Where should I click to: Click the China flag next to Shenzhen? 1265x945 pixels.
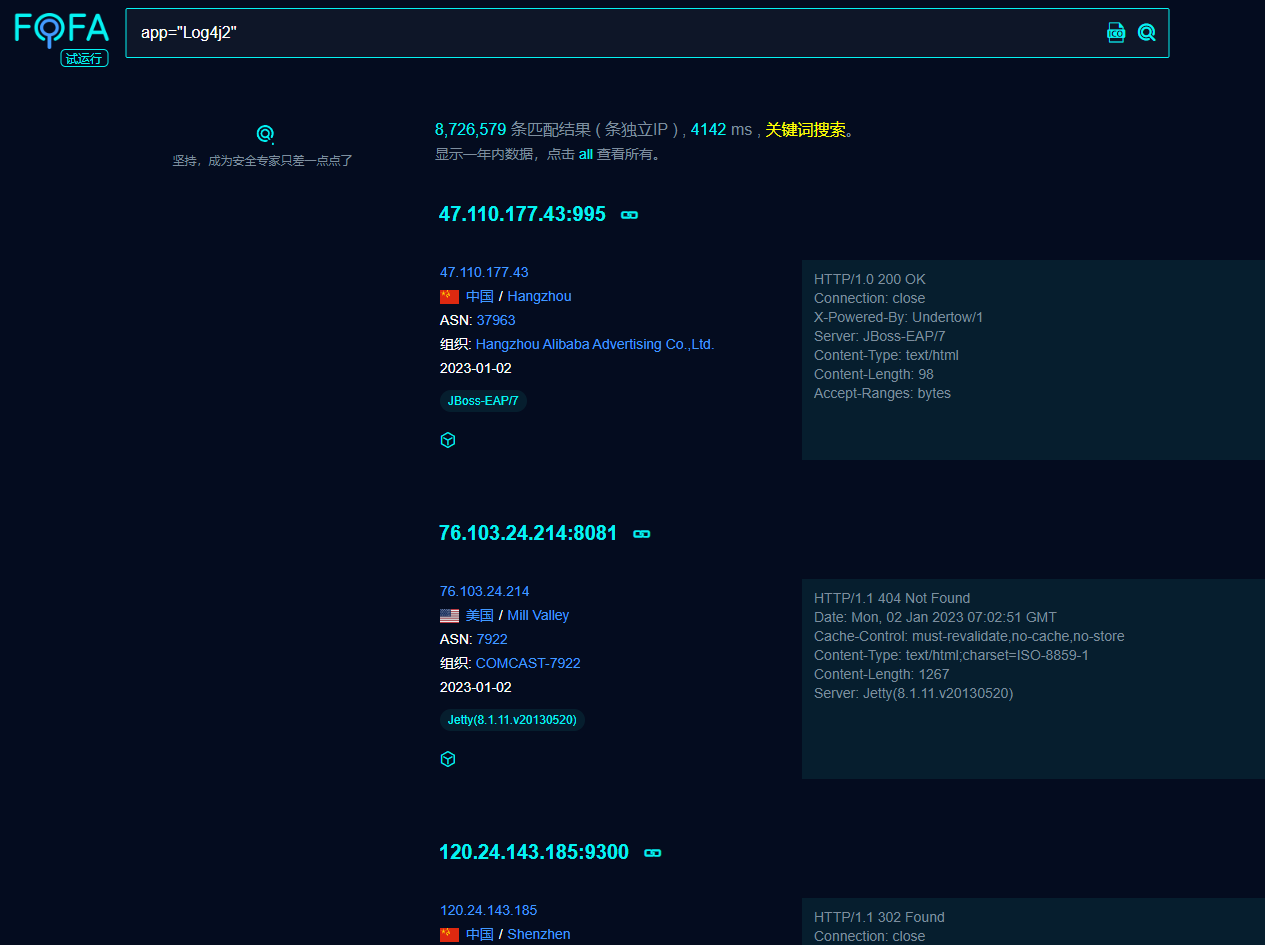tap(449, 935)
